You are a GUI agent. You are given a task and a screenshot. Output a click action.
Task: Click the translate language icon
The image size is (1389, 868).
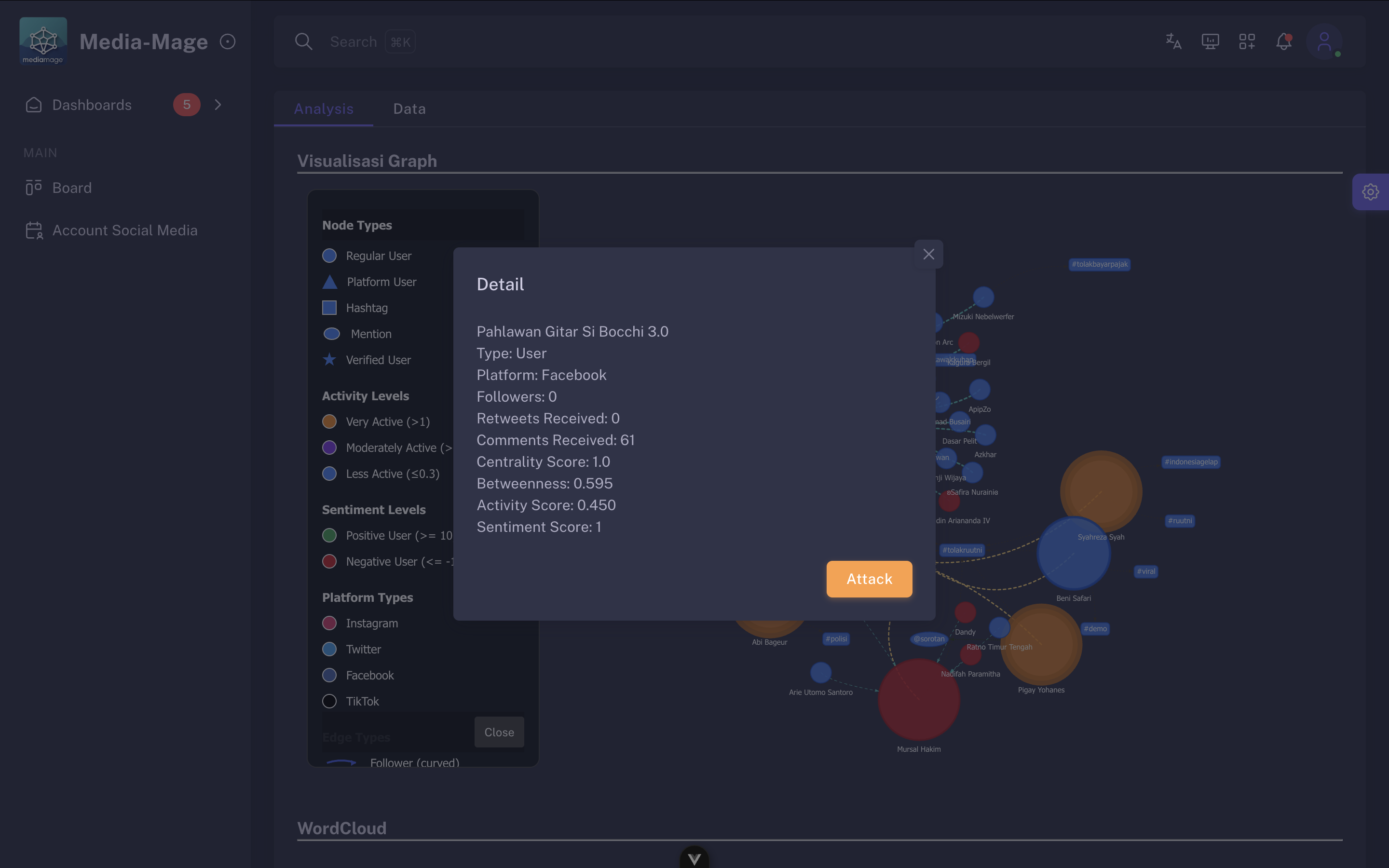click(1173, 41)
